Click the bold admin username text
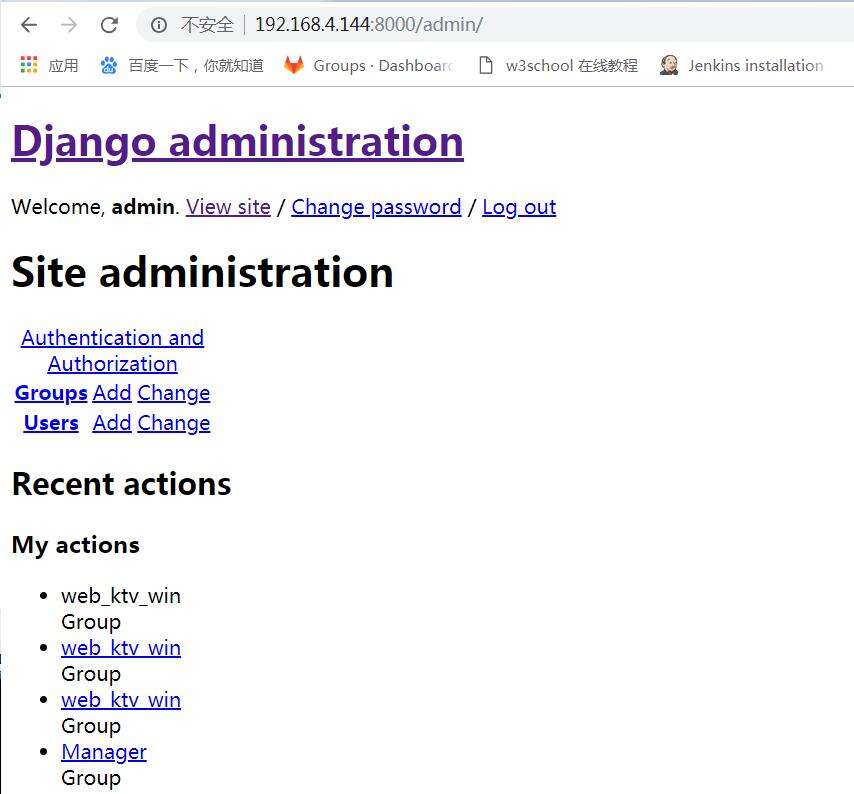The width and height of the screenshot is (854, 794). point(143,207)
